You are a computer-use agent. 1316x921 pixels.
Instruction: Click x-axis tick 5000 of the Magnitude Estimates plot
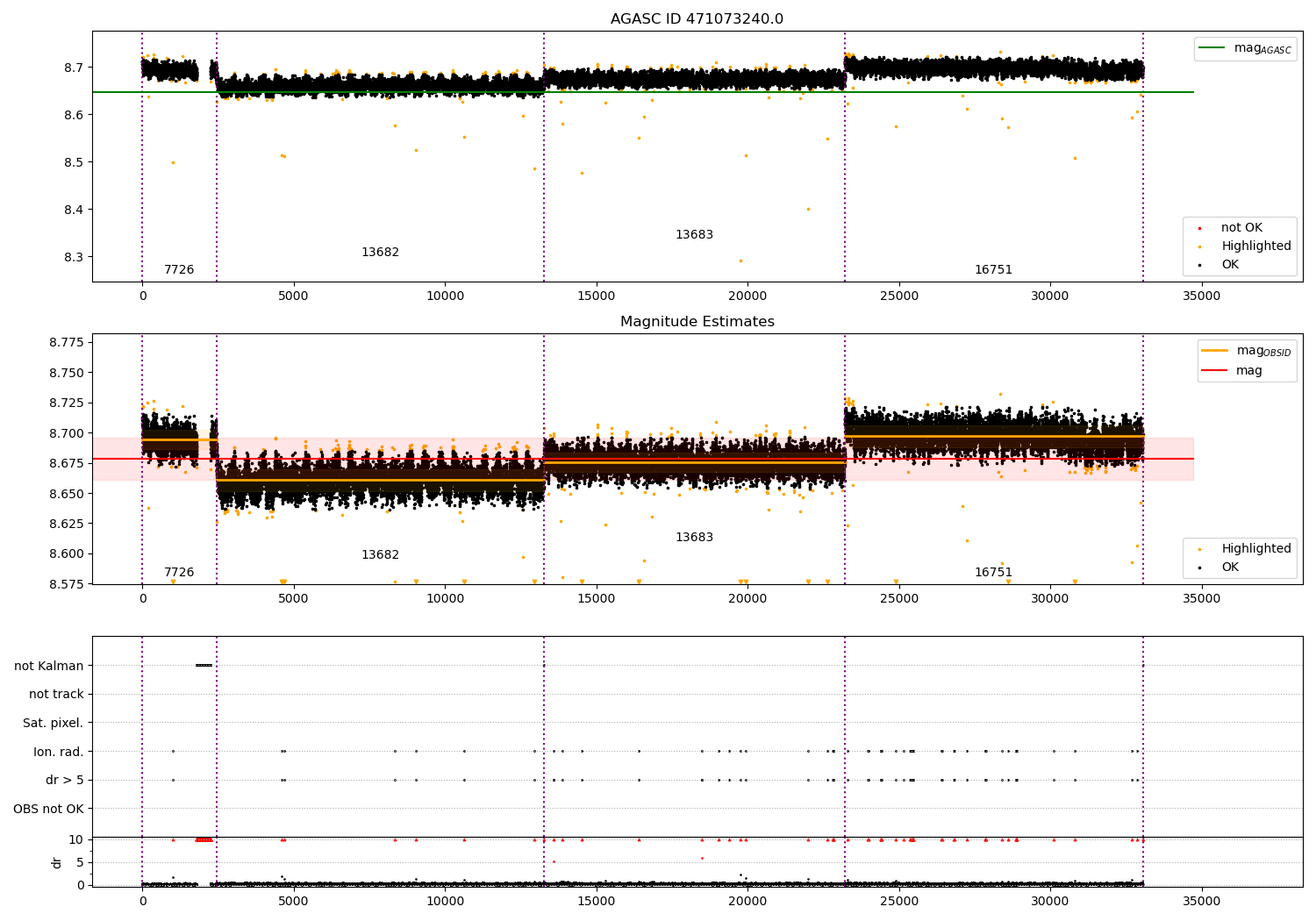[x=293, y=599]
